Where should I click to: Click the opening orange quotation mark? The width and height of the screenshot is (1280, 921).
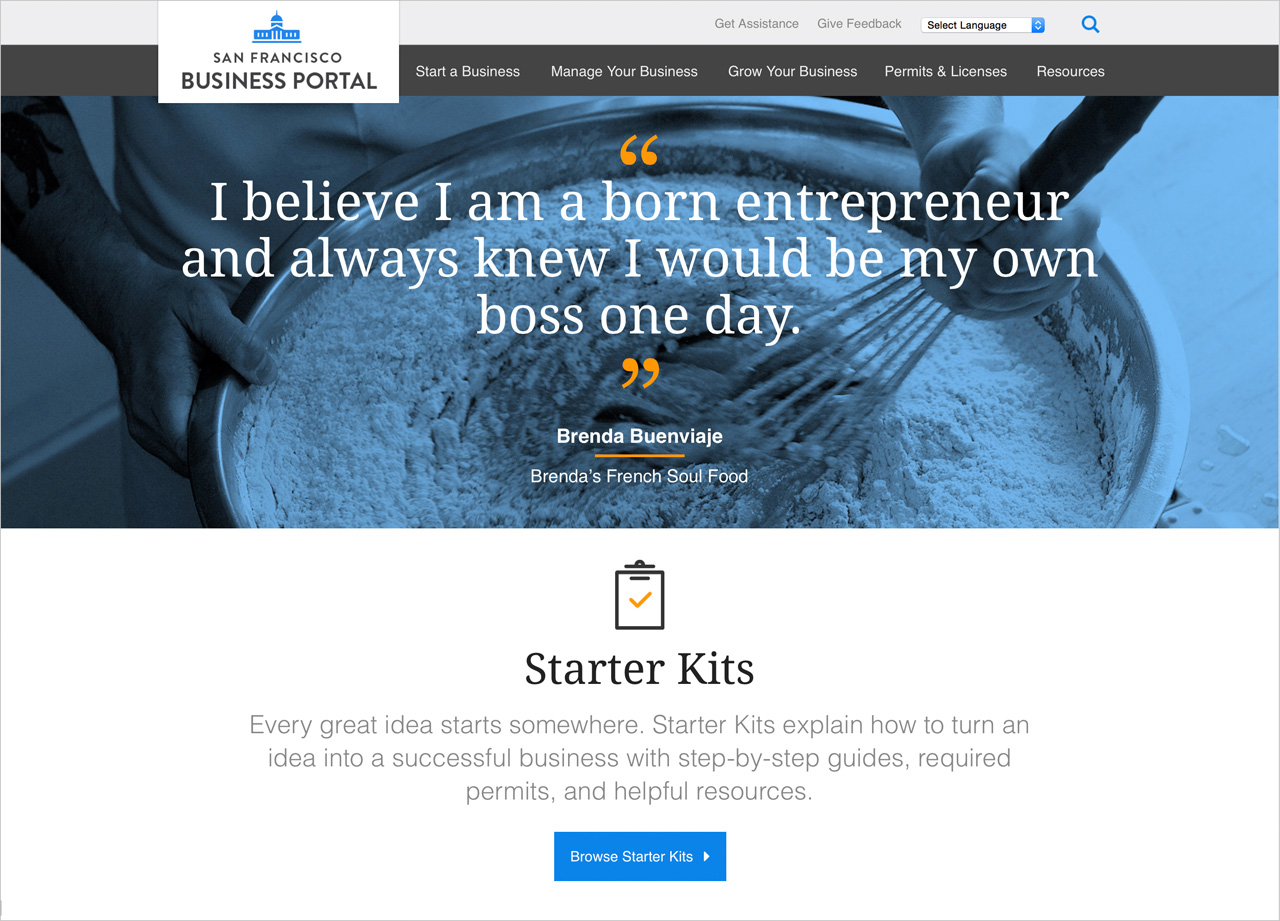click(x=639, y=150)
